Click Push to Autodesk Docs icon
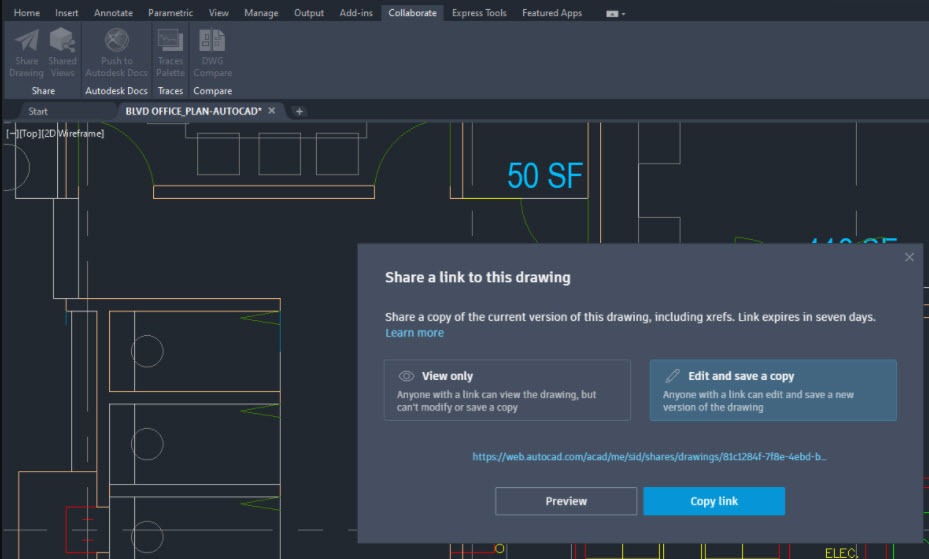The image size is (929, 559). click(117, 40)
